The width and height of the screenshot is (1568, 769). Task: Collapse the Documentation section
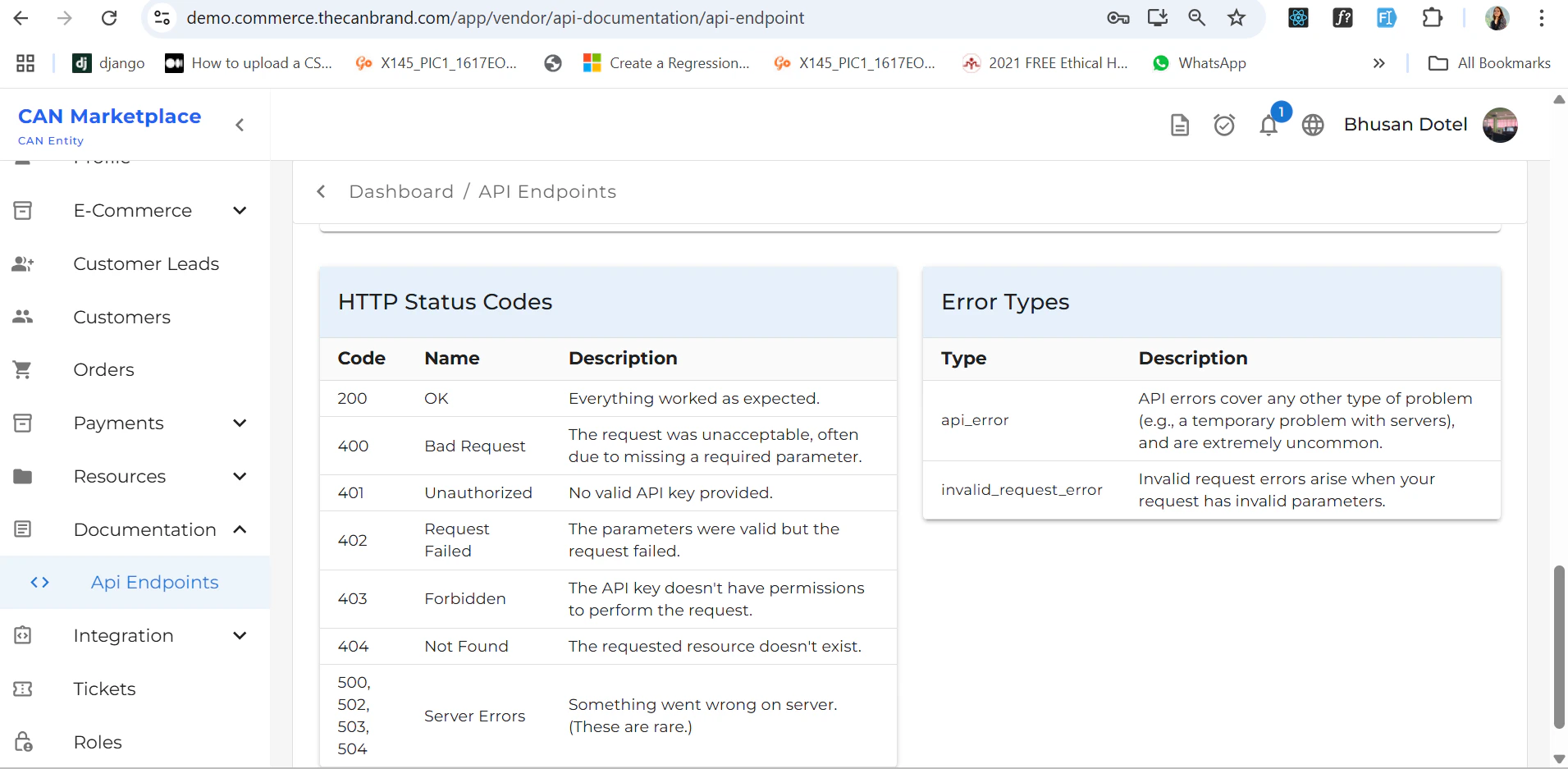240,529
